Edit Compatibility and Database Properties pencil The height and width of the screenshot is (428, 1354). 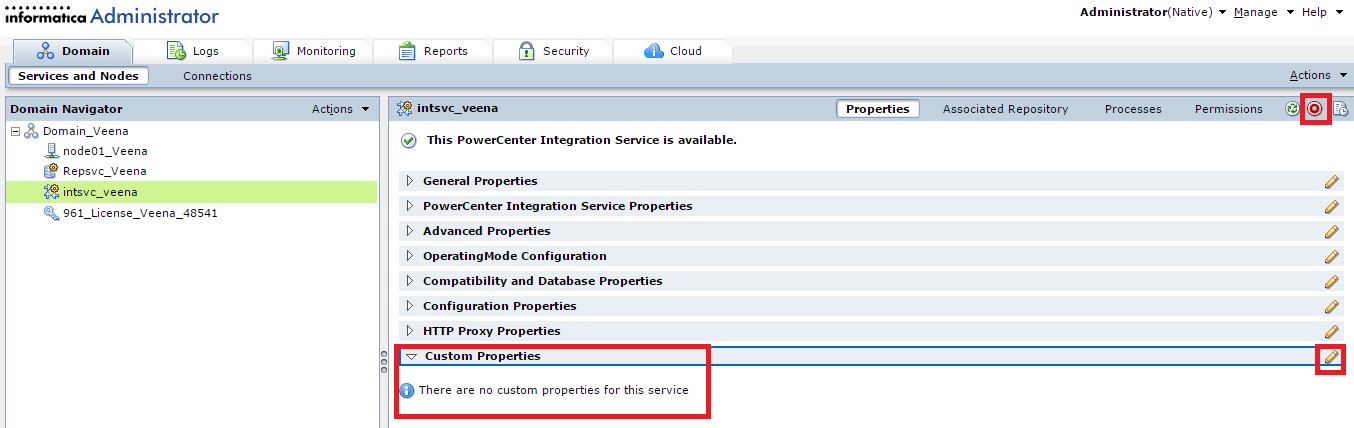coord(1331,281)
